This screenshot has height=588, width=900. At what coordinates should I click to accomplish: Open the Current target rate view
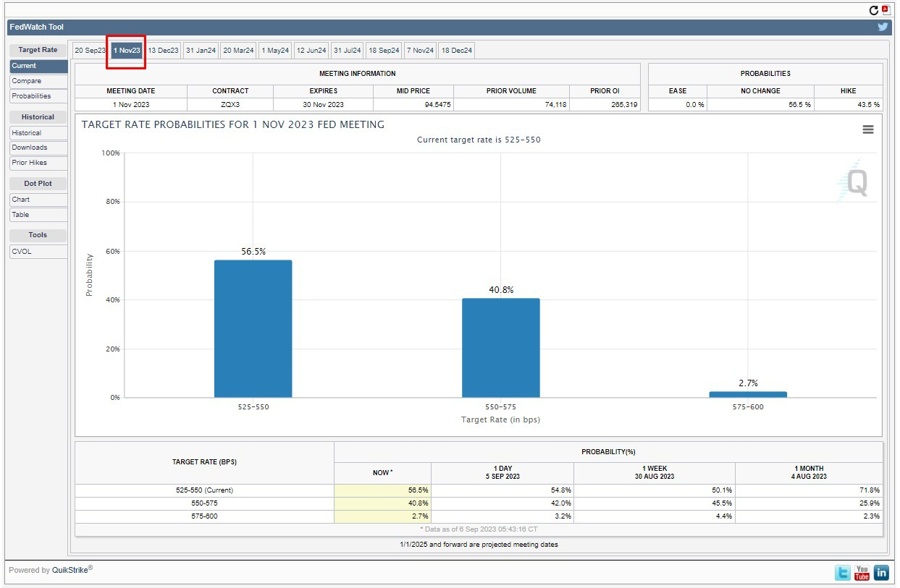(x=38, y=66)
